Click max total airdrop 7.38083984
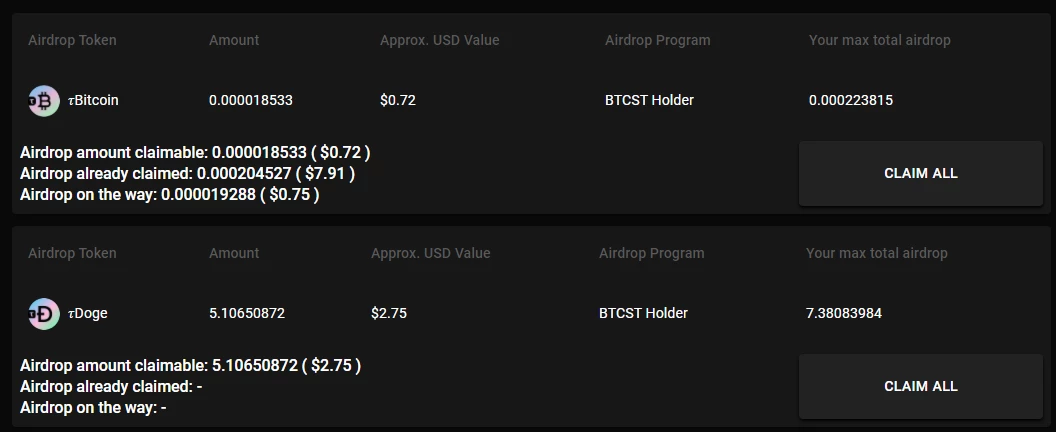 (844, 313)
